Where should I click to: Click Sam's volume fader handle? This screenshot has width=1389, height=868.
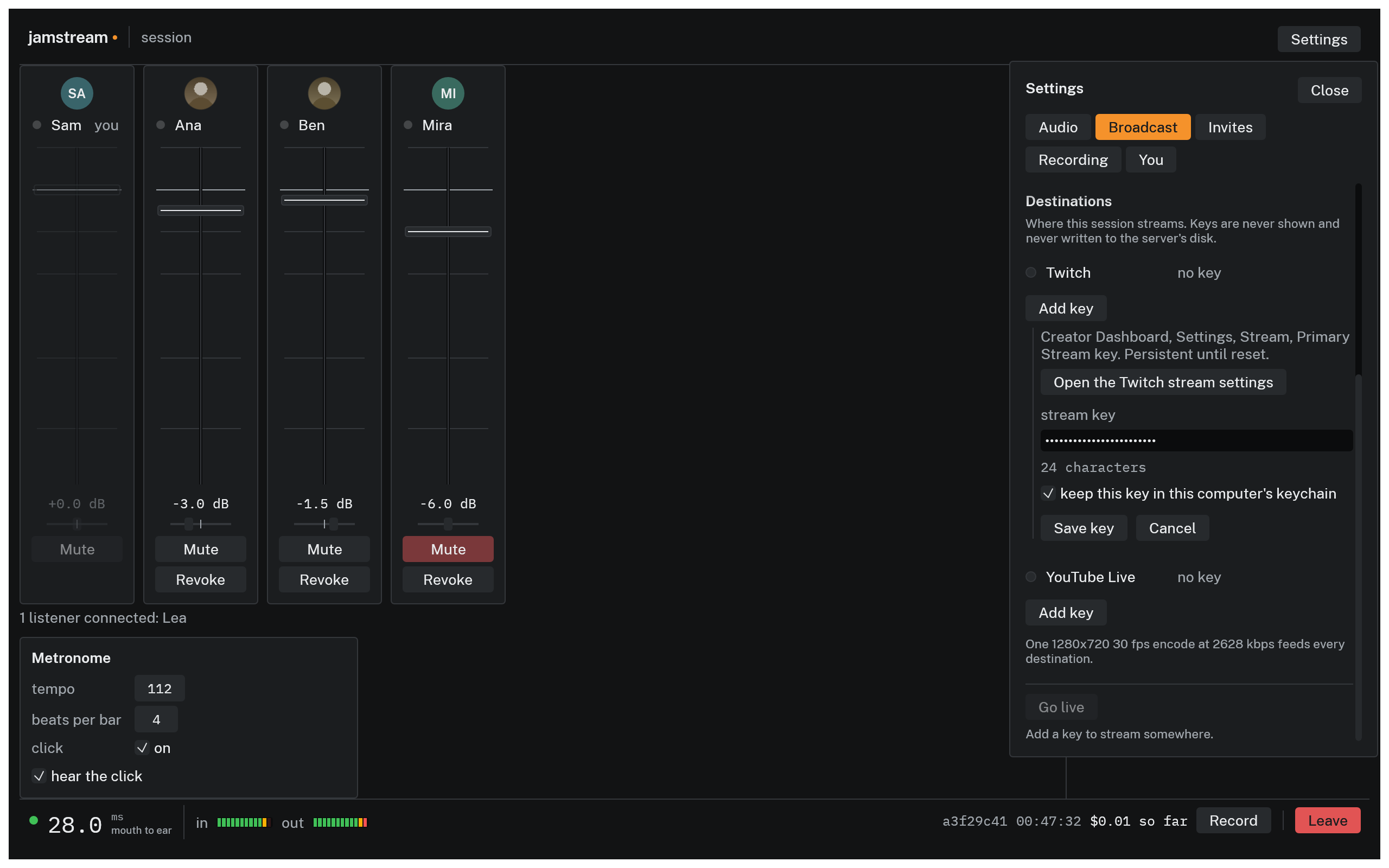pyautogui.click(x=77, y=189)
